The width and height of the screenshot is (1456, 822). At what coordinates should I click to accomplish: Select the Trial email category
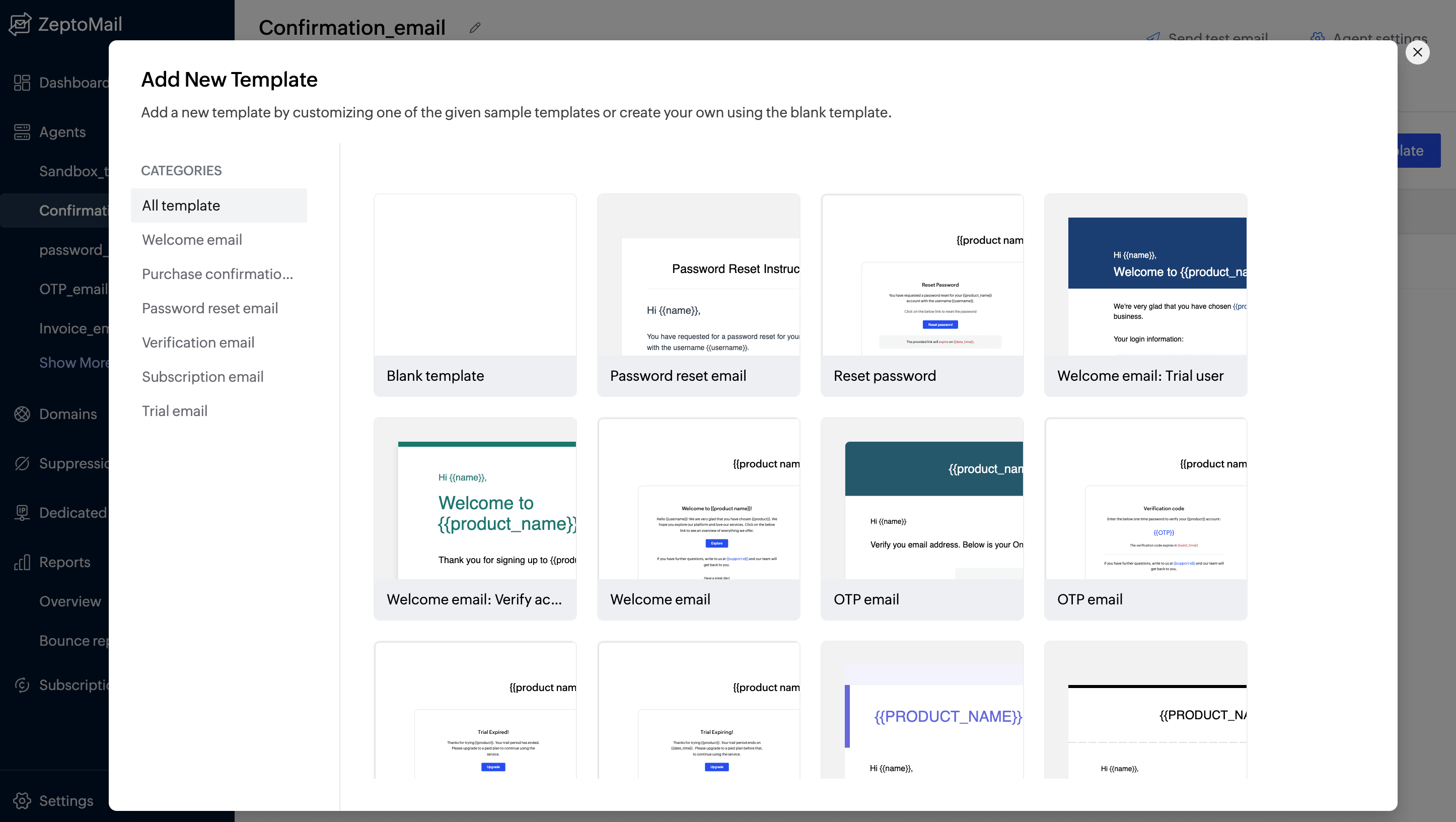[175, 410]
